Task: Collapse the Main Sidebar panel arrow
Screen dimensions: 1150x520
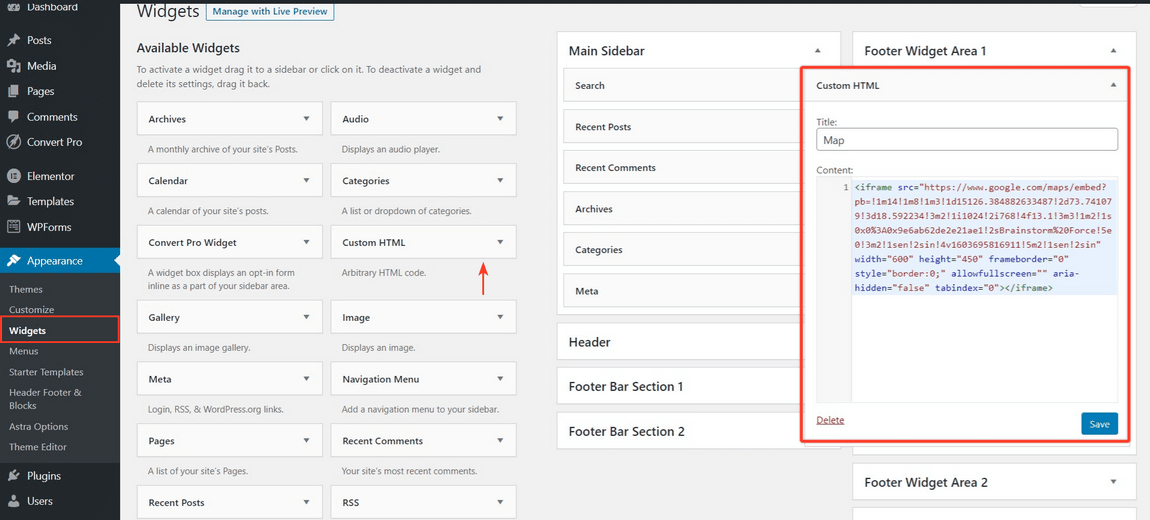Action: click(x=817, y=51)
